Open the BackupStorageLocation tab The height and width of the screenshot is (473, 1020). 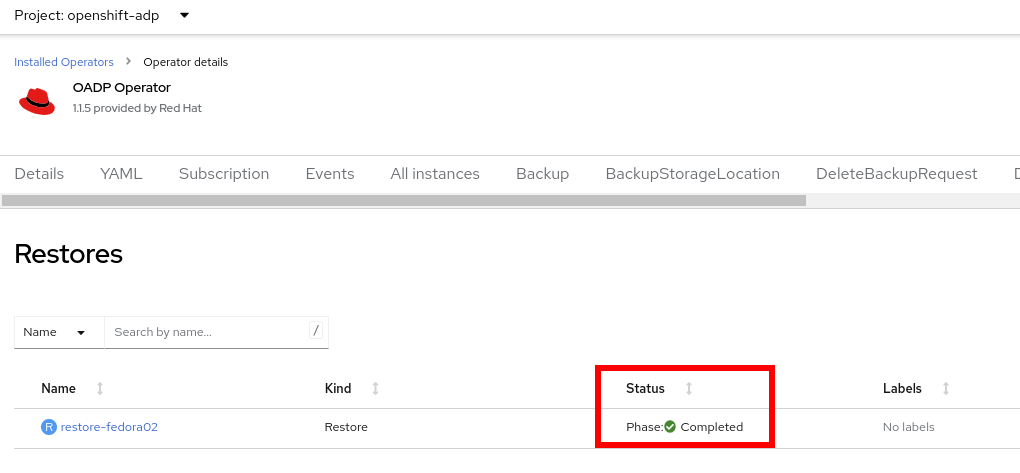[692, 174]
